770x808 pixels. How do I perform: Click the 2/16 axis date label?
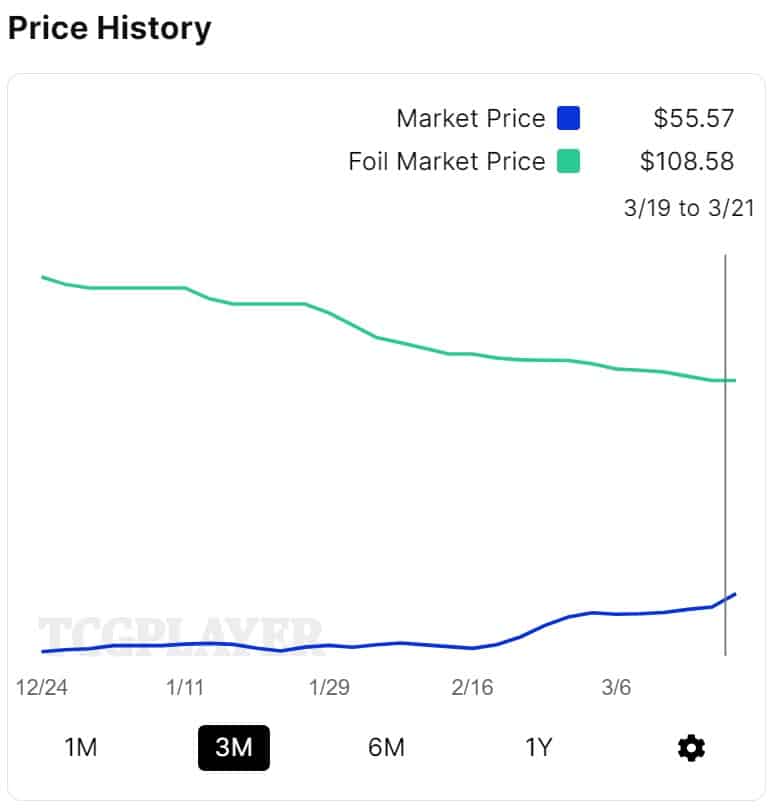[x=473, y=688]
